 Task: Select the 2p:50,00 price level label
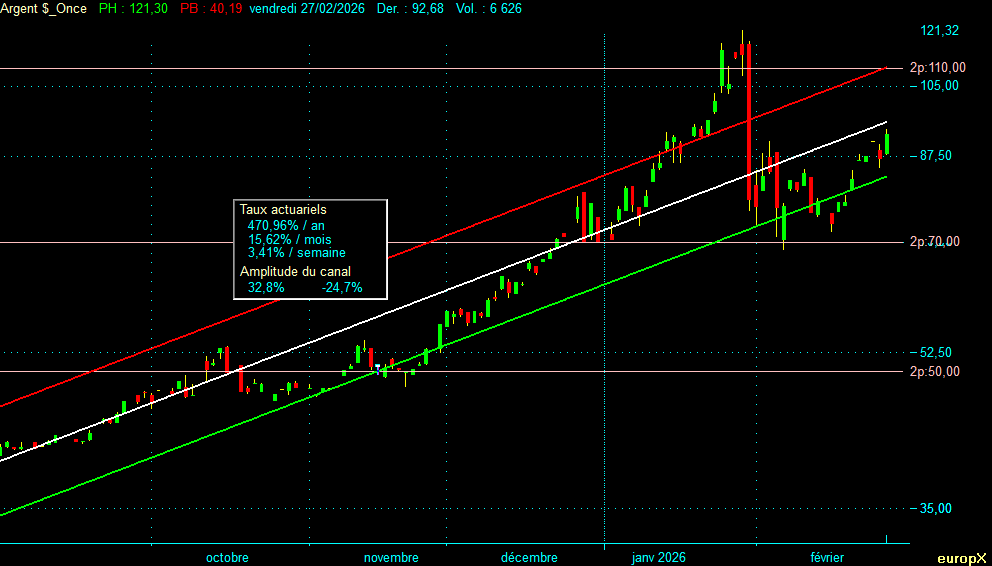point(937,371)
